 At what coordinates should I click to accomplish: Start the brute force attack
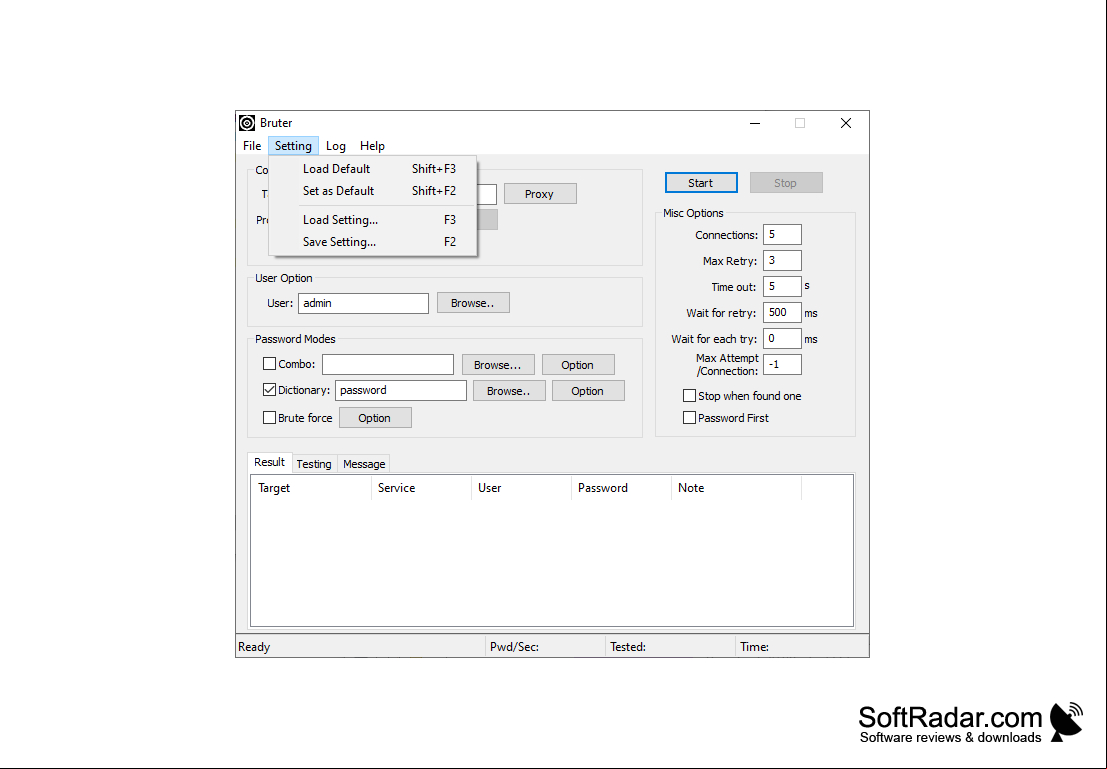701,183
